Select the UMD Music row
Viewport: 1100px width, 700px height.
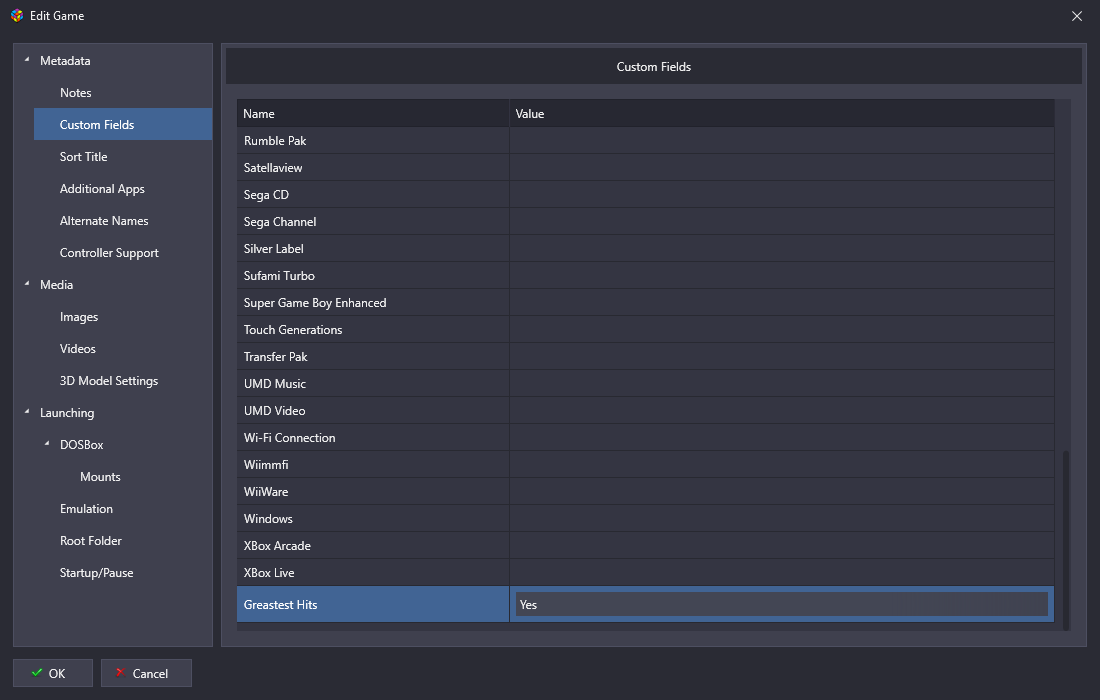645,384
